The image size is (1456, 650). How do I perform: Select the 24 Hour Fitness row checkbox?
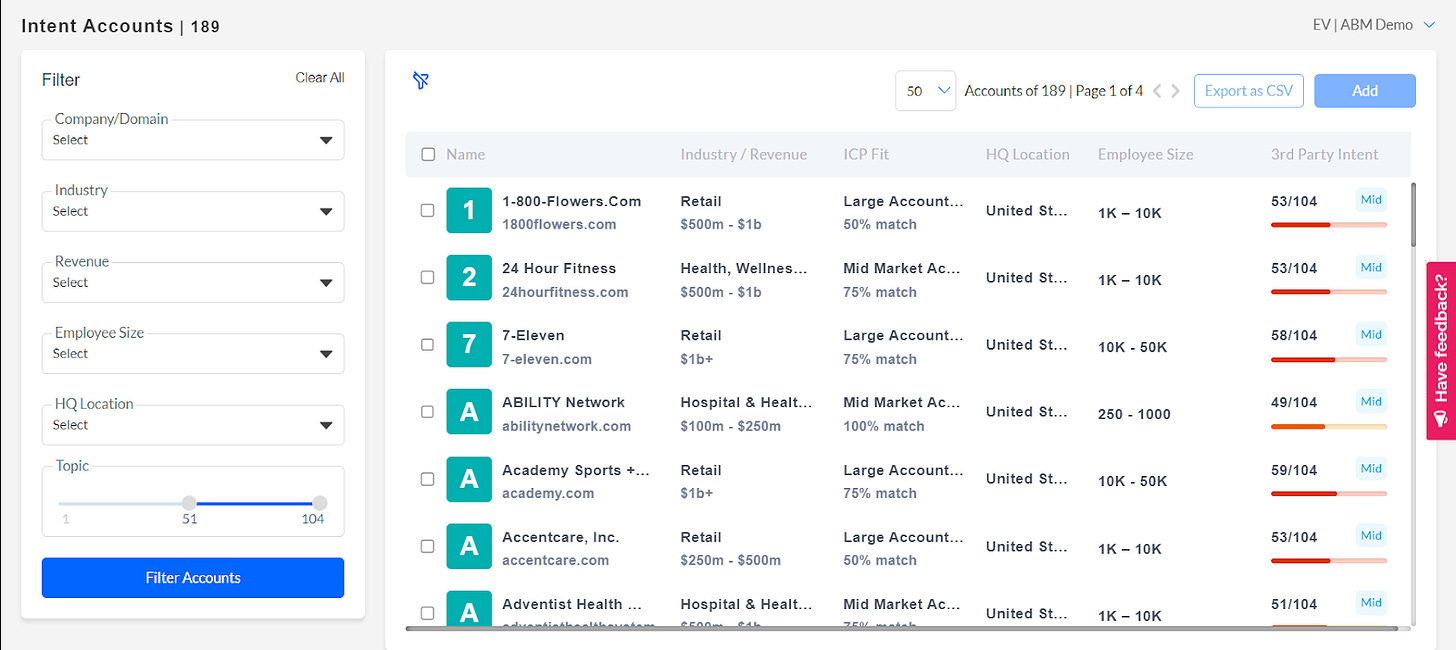click(x=427, y=277)
